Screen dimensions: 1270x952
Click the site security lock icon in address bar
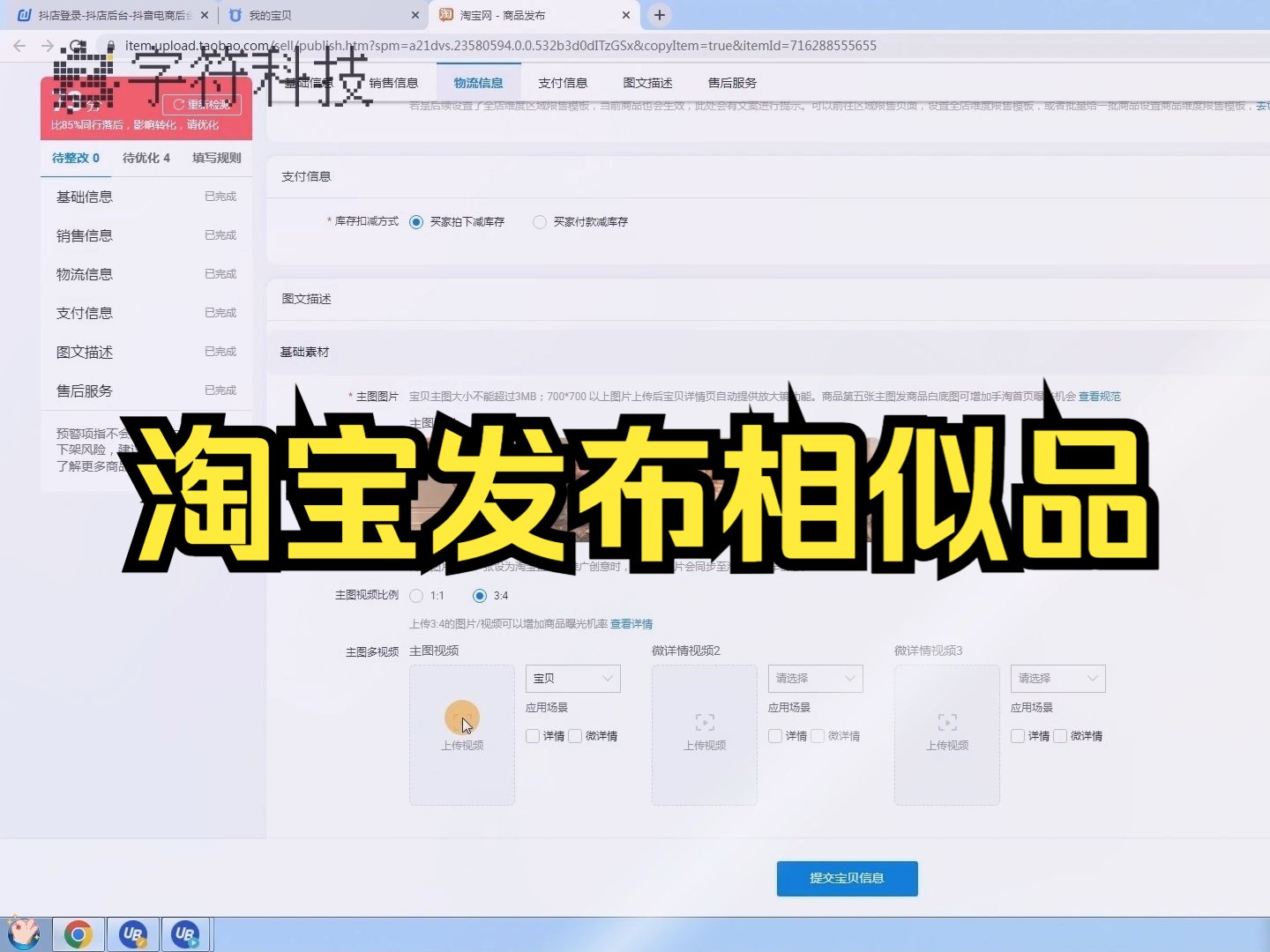(110, 46)
